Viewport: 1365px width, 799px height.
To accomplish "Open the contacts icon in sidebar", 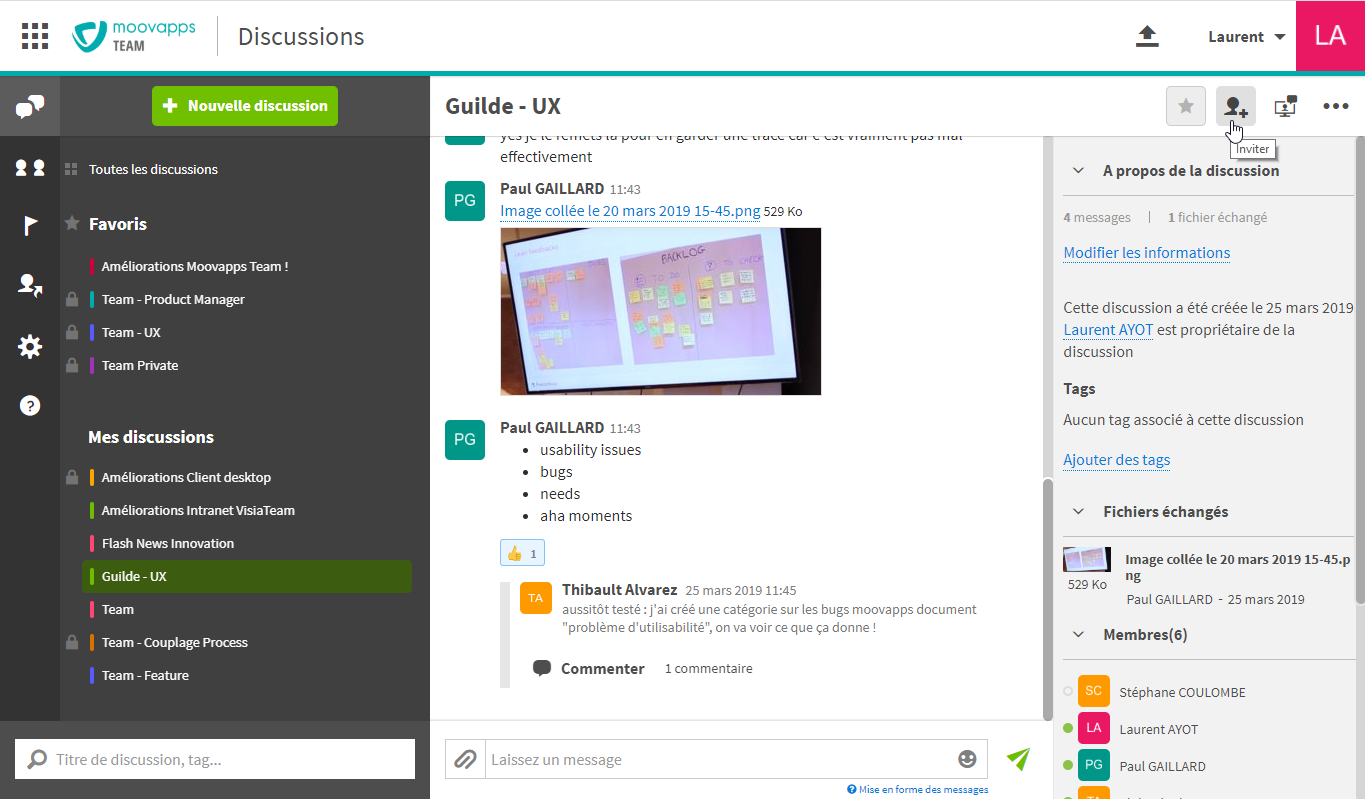I will [30, 168].
